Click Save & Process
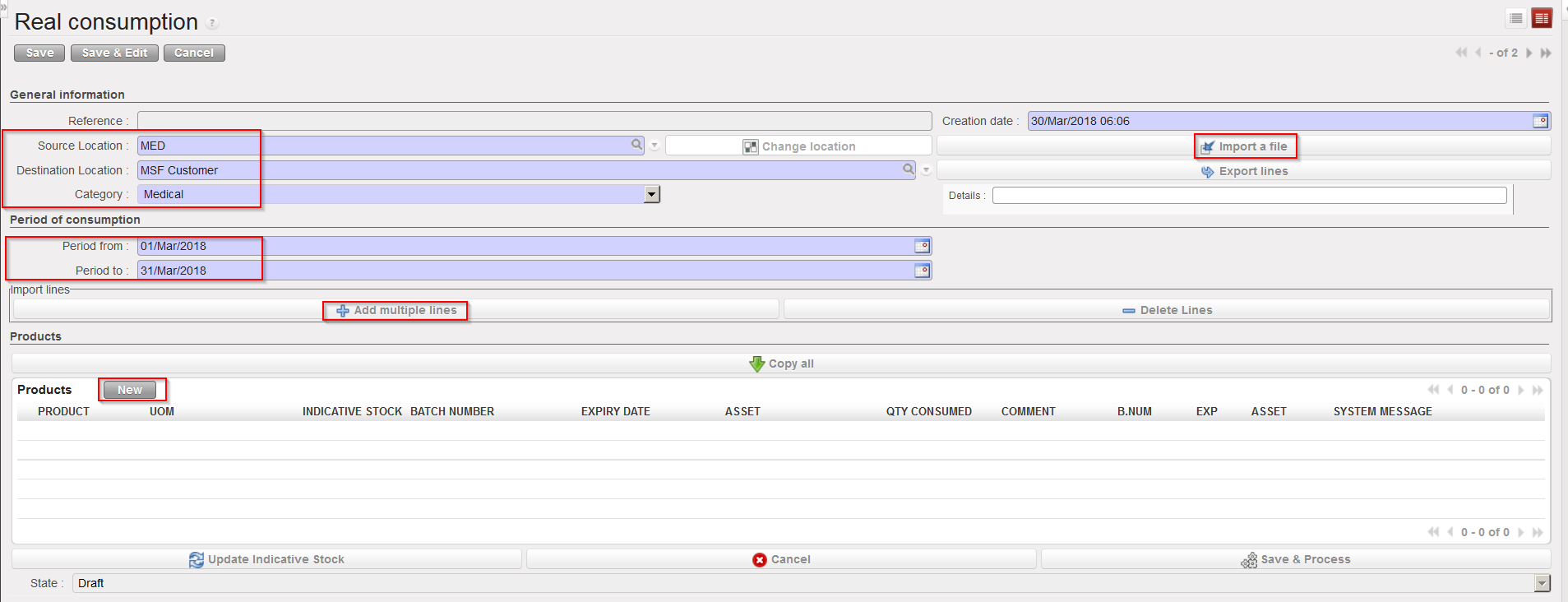This screenshot has width=1568, height=602. [1295, 559]
